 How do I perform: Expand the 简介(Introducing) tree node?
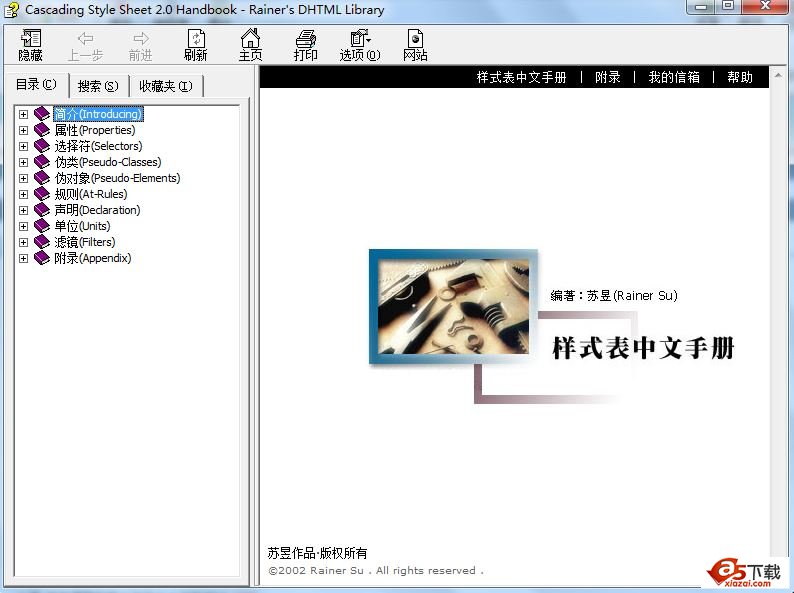23,114
